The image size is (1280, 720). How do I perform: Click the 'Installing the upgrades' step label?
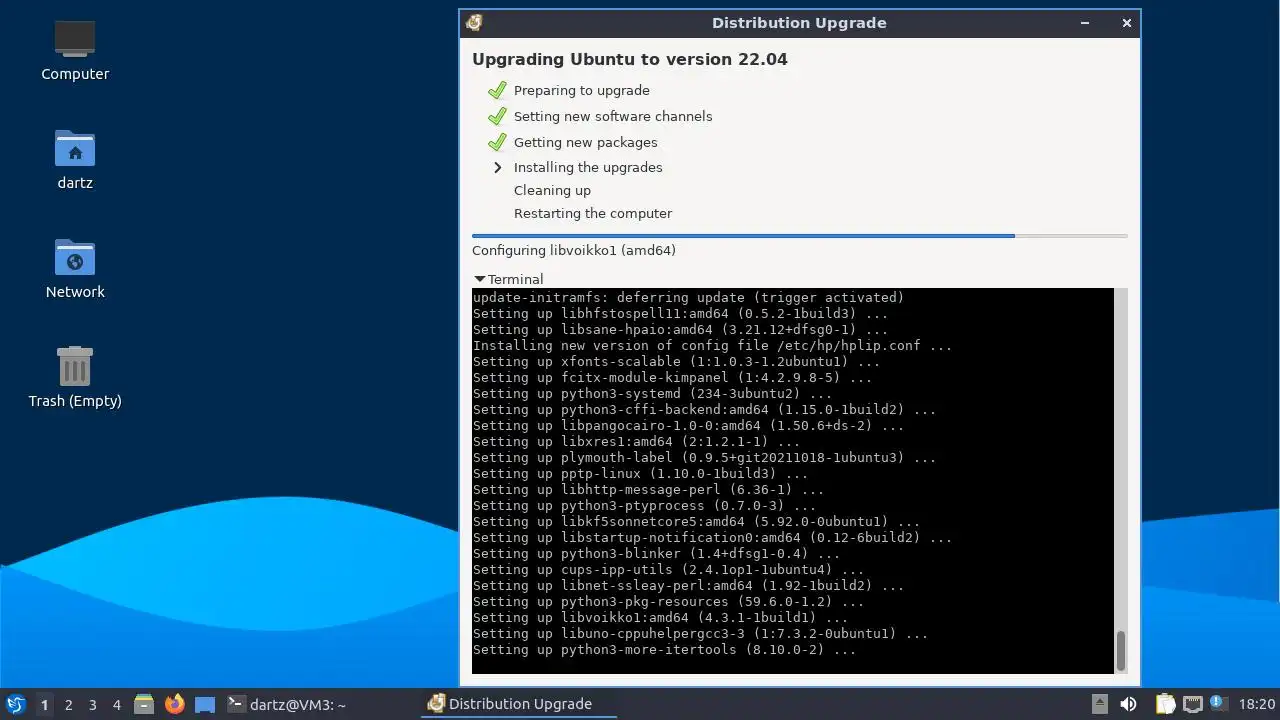588,167
